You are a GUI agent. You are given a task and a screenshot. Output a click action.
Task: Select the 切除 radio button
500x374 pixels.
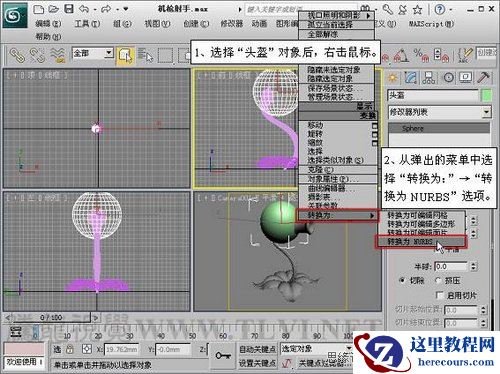click(x=403, y=280)
